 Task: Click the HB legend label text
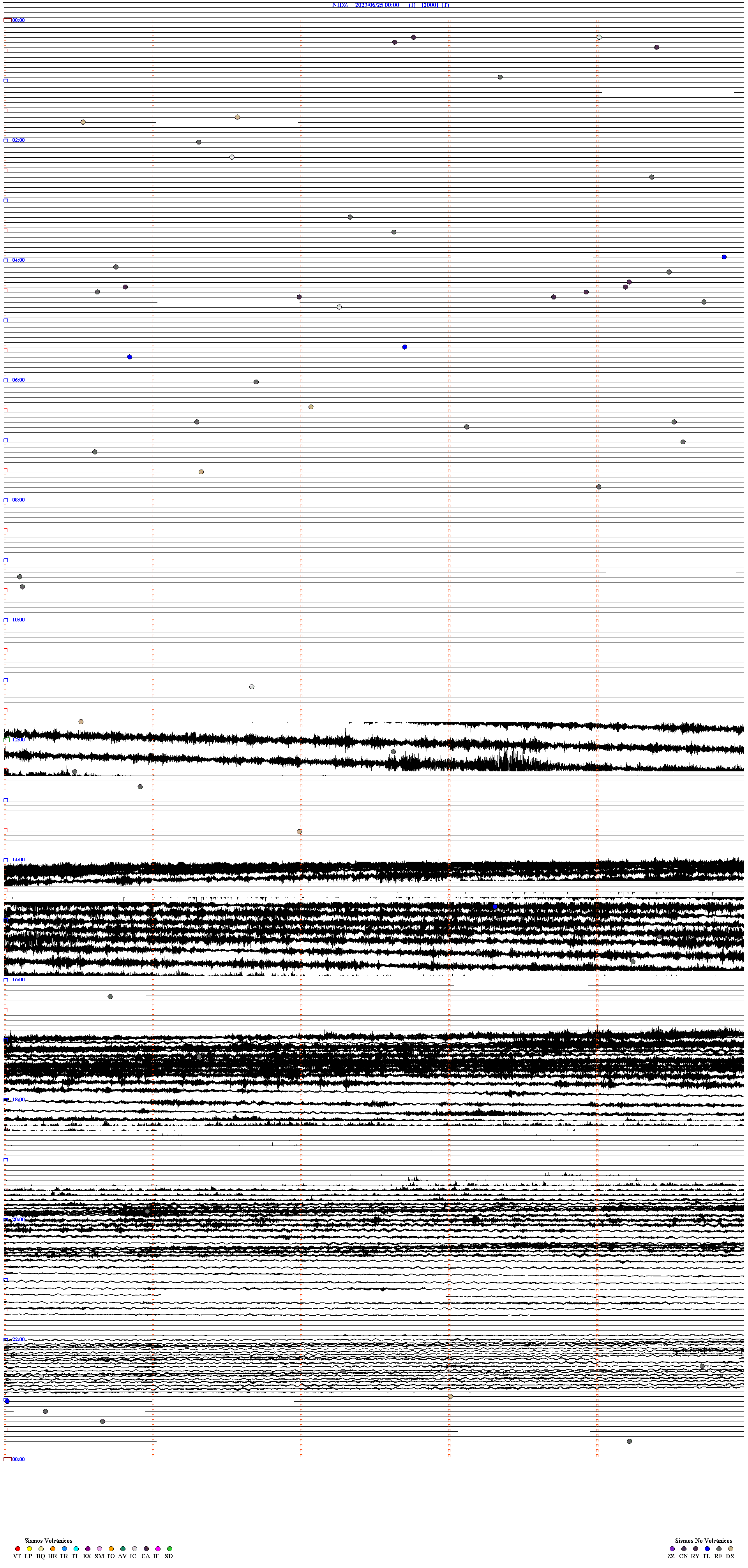(52, 1556)
